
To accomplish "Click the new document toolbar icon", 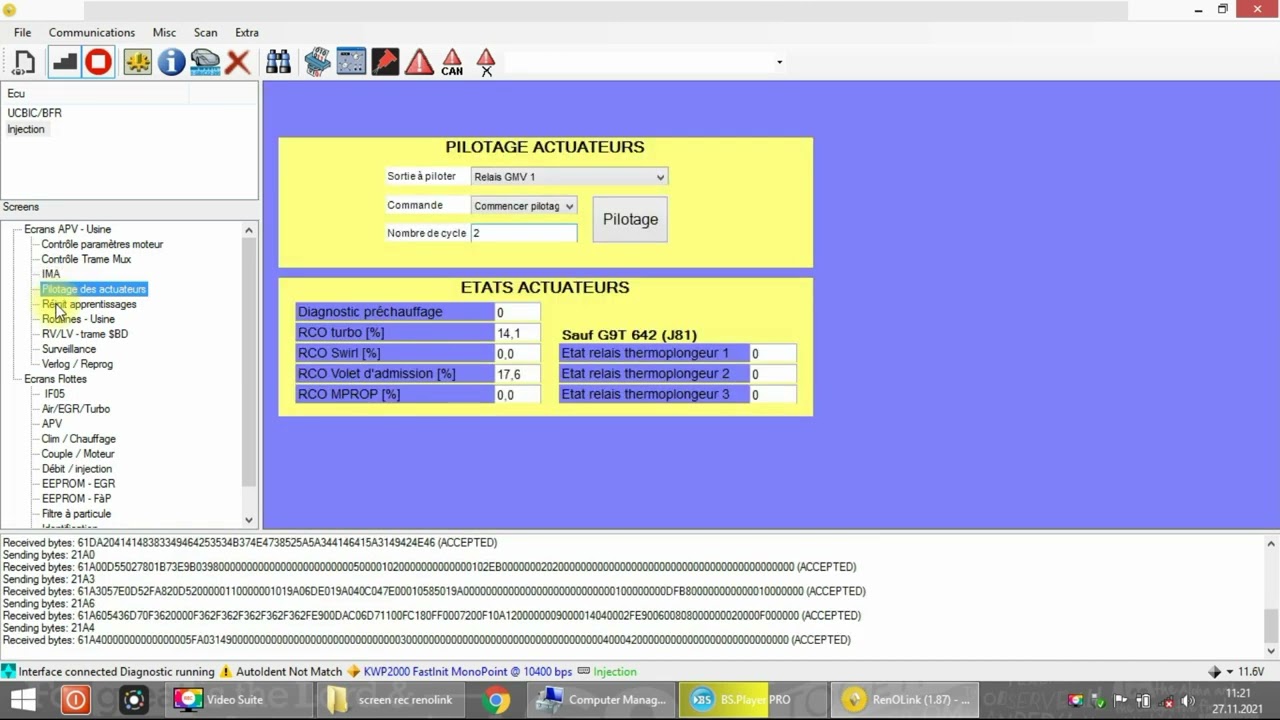I will click(x=25, y=62).
